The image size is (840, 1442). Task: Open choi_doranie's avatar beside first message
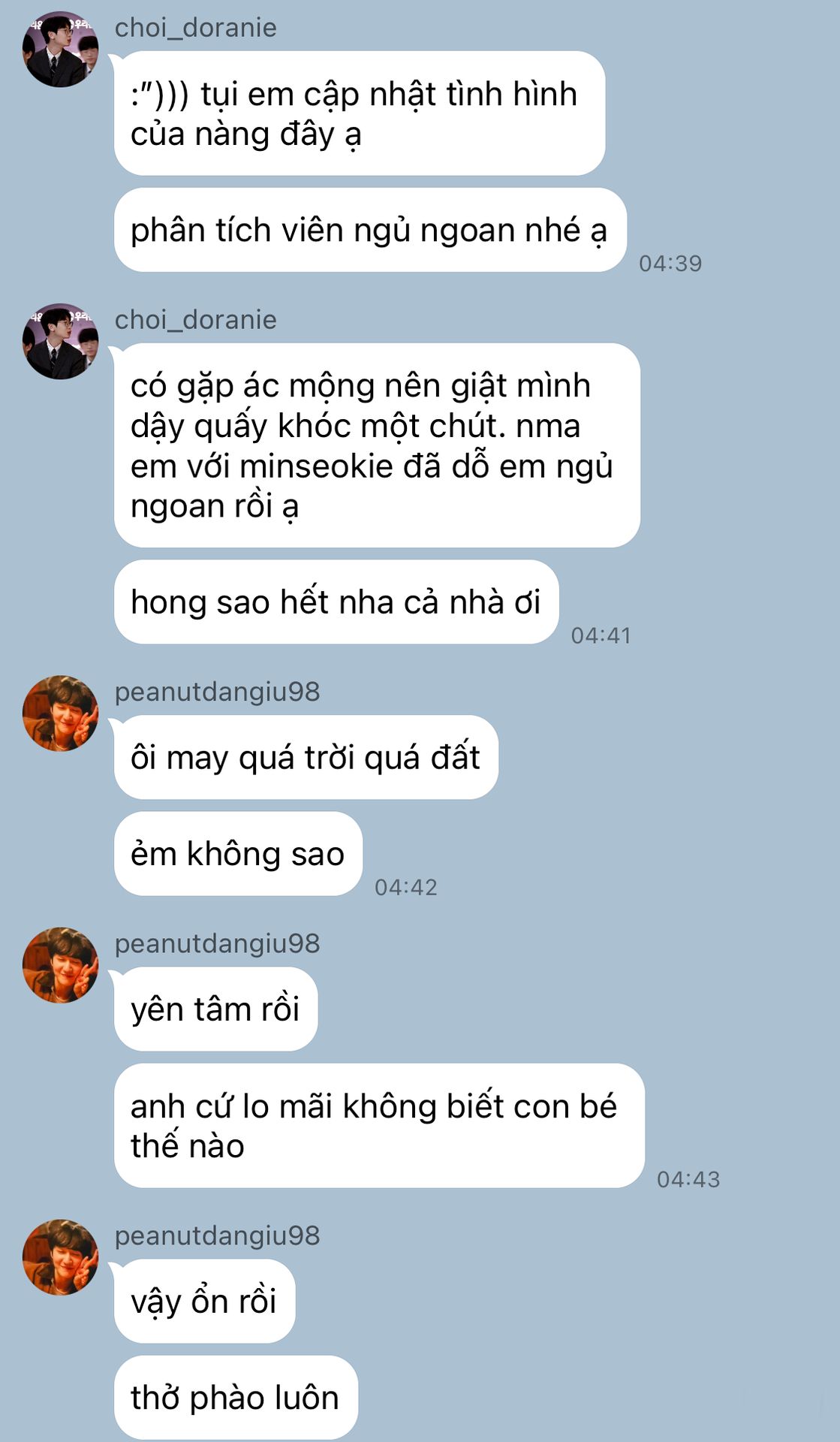60,49
